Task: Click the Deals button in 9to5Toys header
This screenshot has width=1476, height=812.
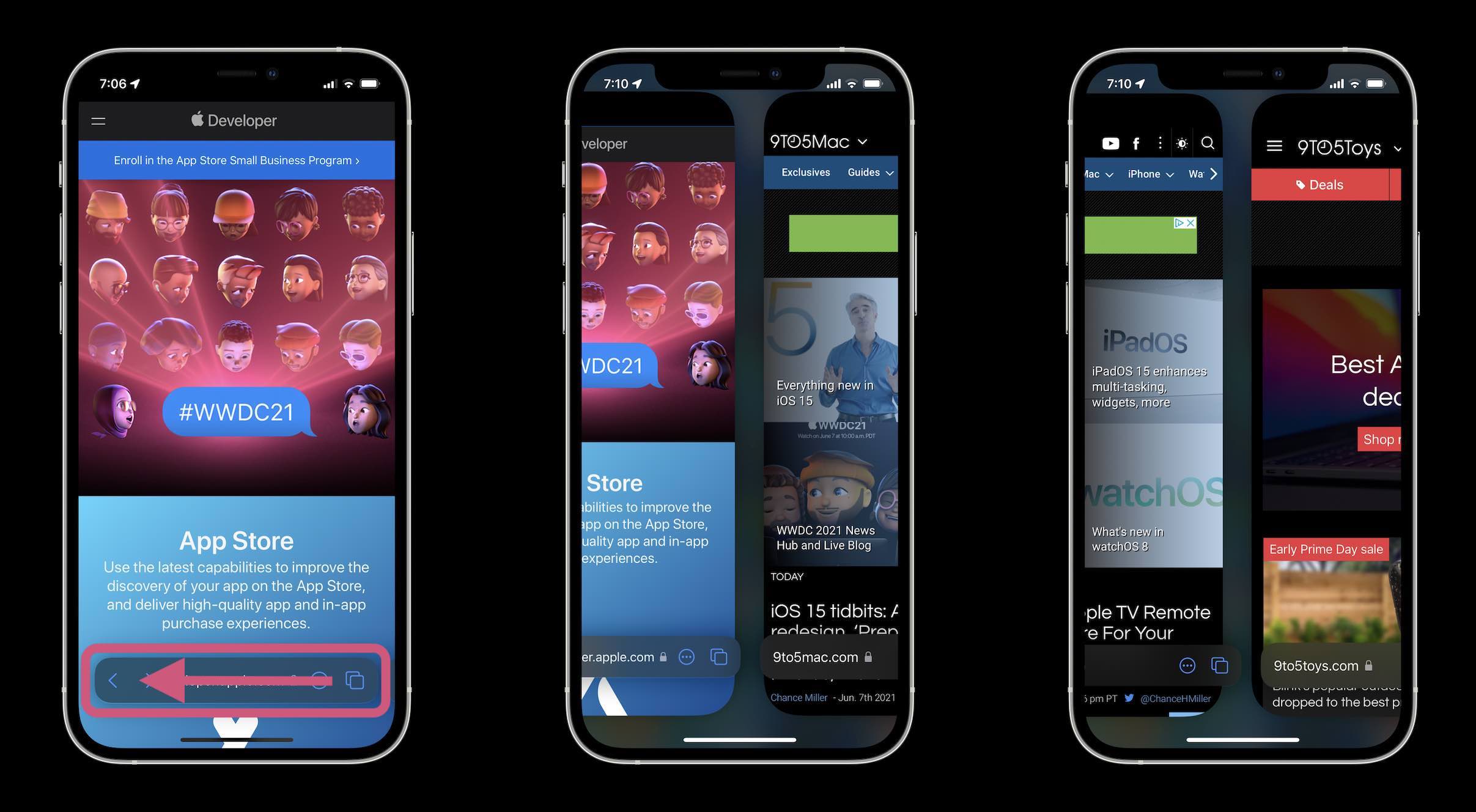Action: pyautogui.click(x=1328, y=184)
